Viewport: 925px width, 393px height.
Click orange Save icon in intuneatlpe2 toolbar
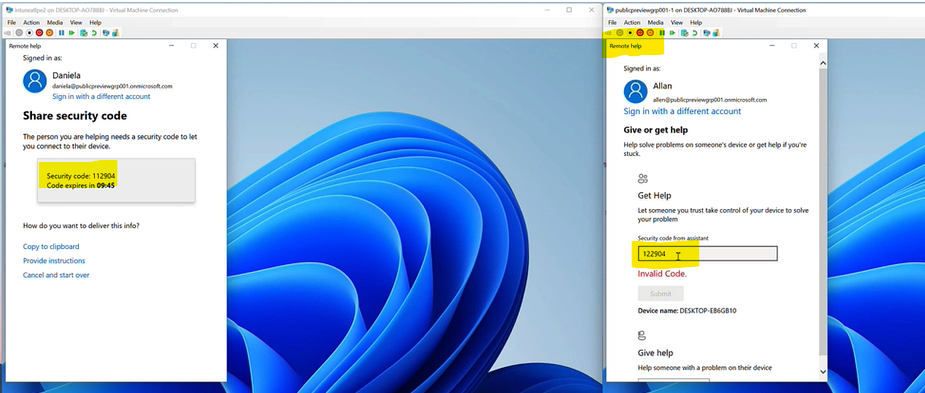coord(50,33)
